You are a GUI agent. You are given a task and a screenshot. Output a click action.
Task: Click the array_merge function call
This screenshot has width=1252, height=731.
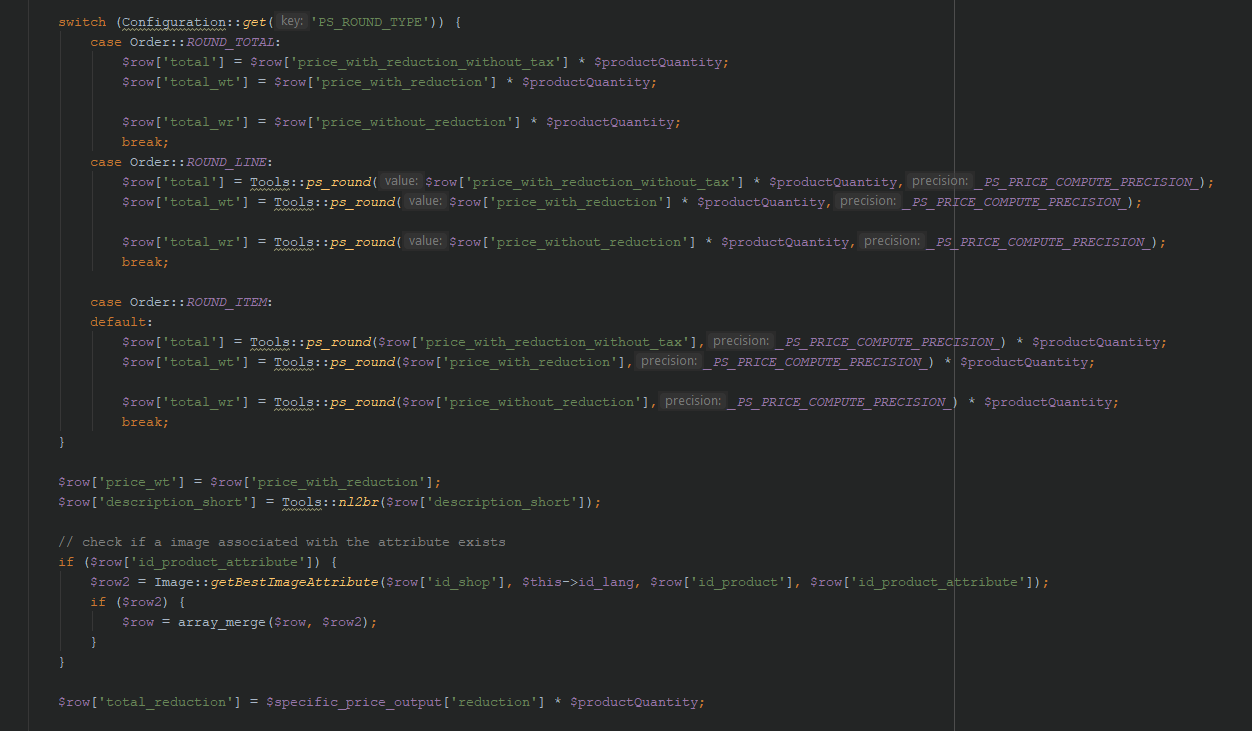pos(222,622)
